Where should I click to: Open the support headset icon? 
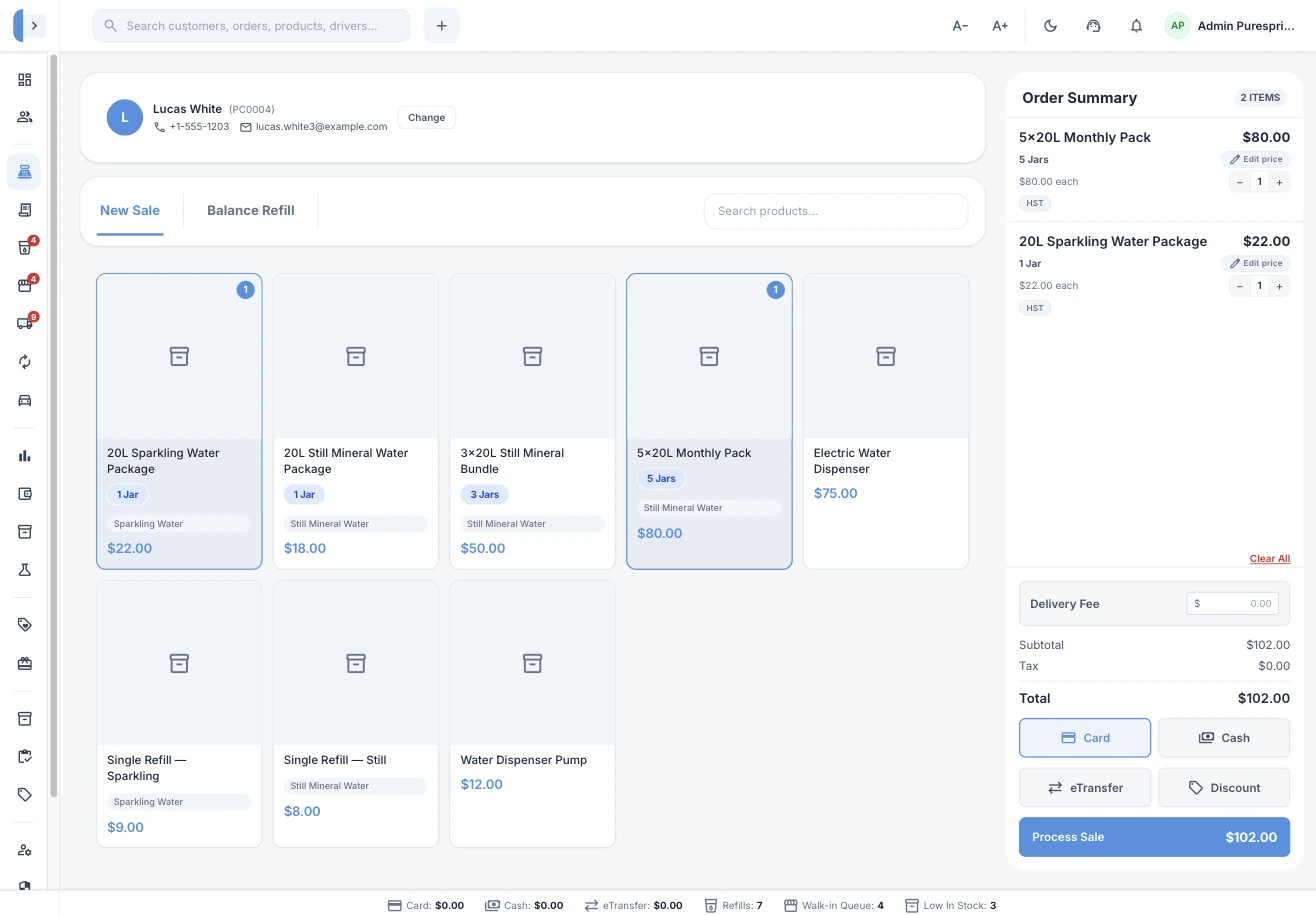click(1093, 26)
